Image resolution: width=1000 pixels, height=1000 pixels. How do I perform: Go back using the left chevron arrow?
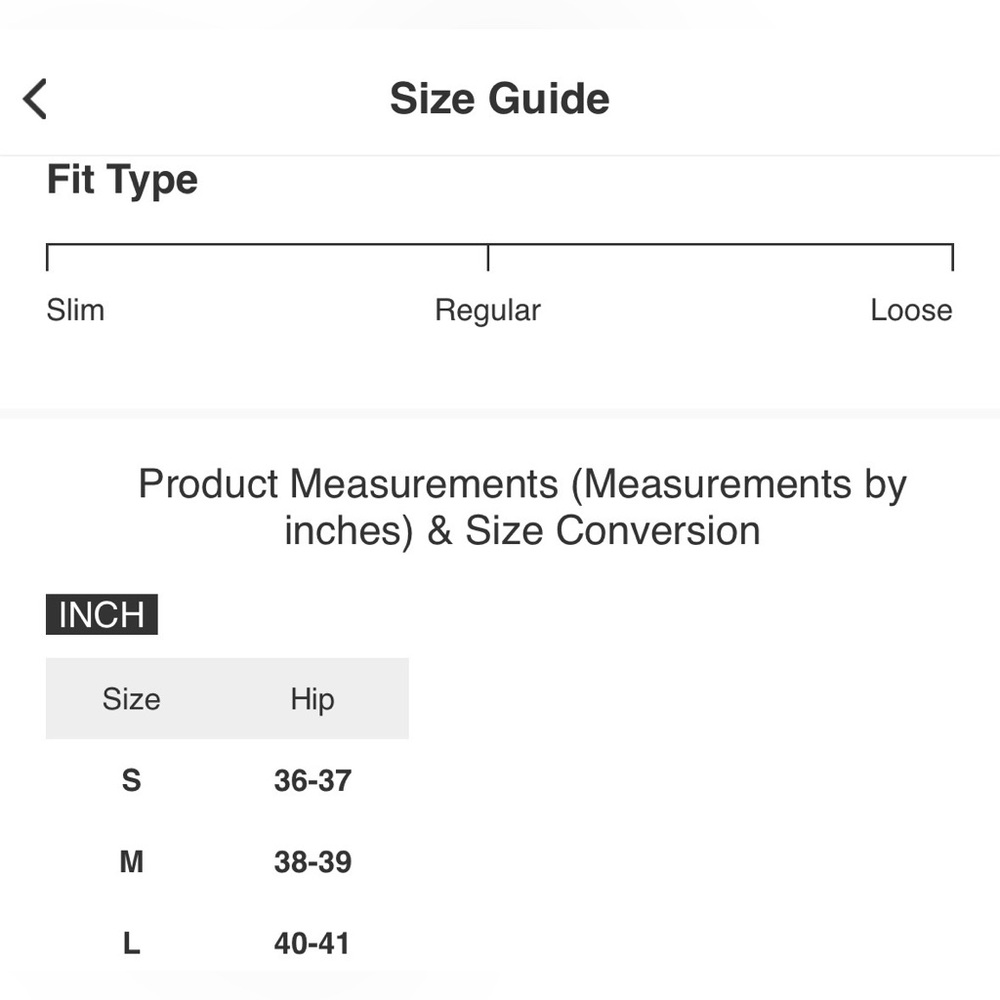(x=34, y=99)
